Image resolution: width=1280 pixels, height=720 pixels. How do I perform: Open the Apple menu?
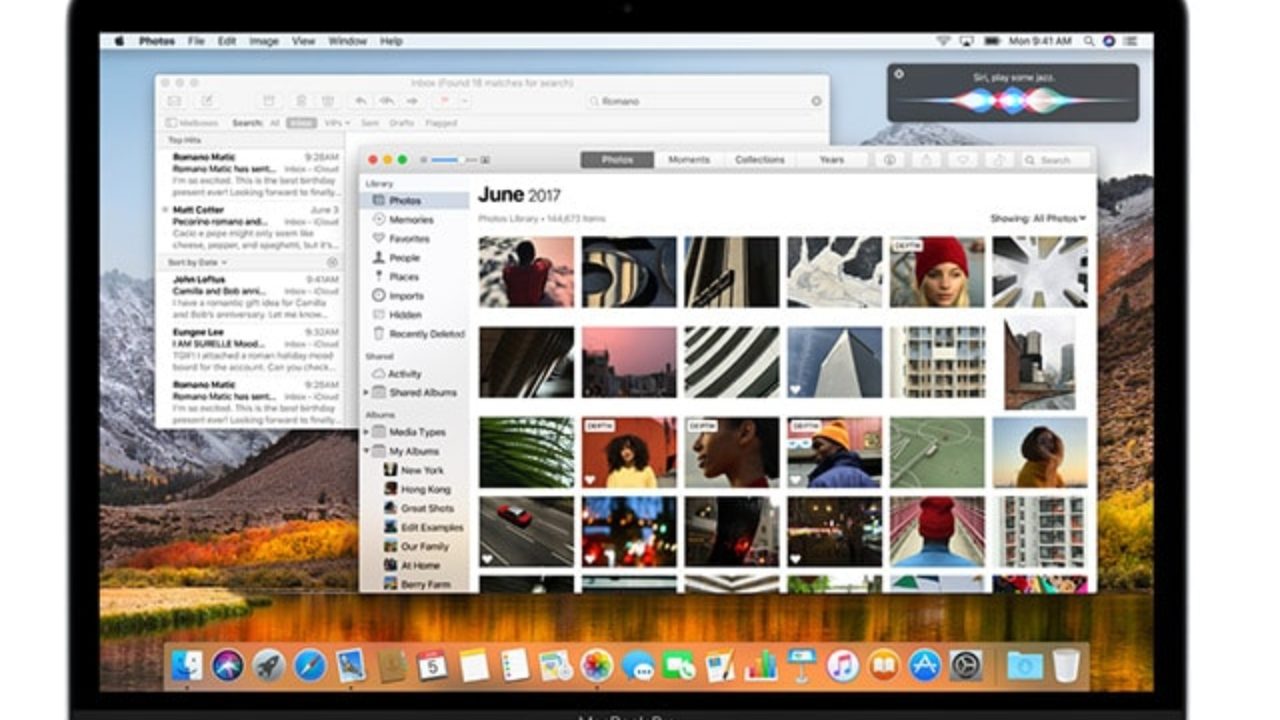click(x=119, y=41)
